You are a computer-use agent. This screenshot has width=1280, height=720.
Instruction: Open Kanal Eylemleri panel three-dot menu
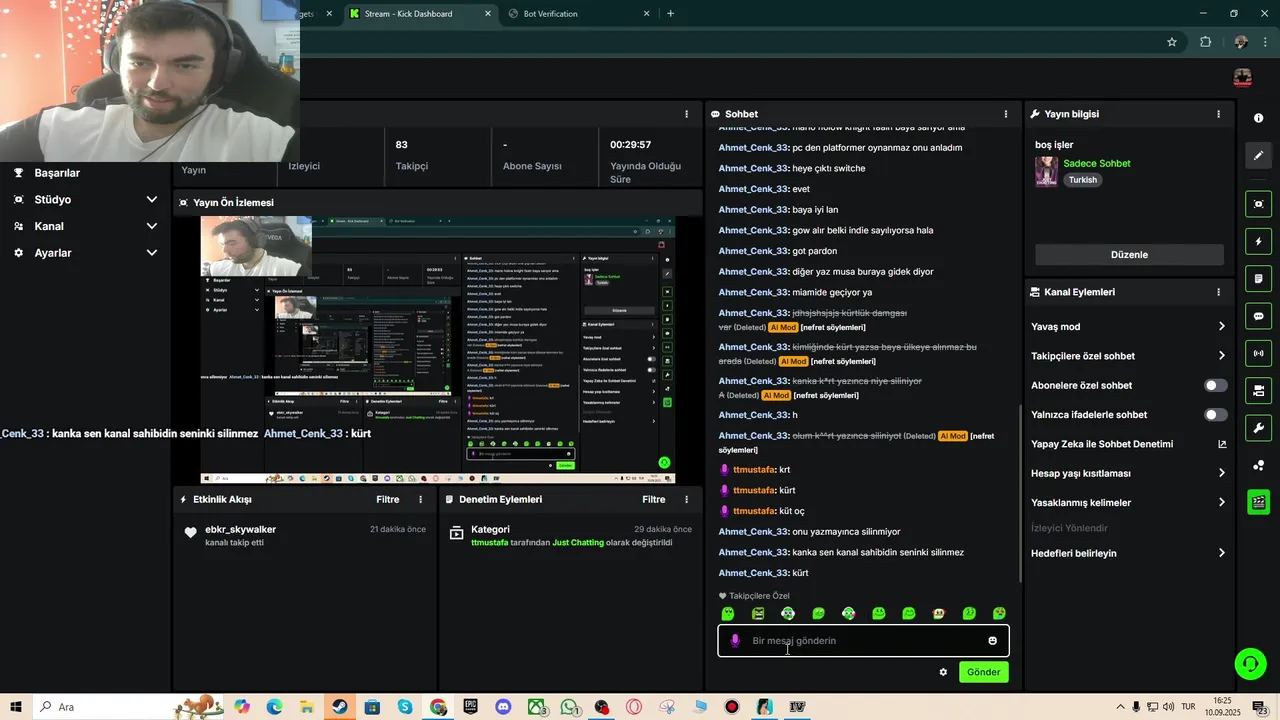pos(1218,292)
